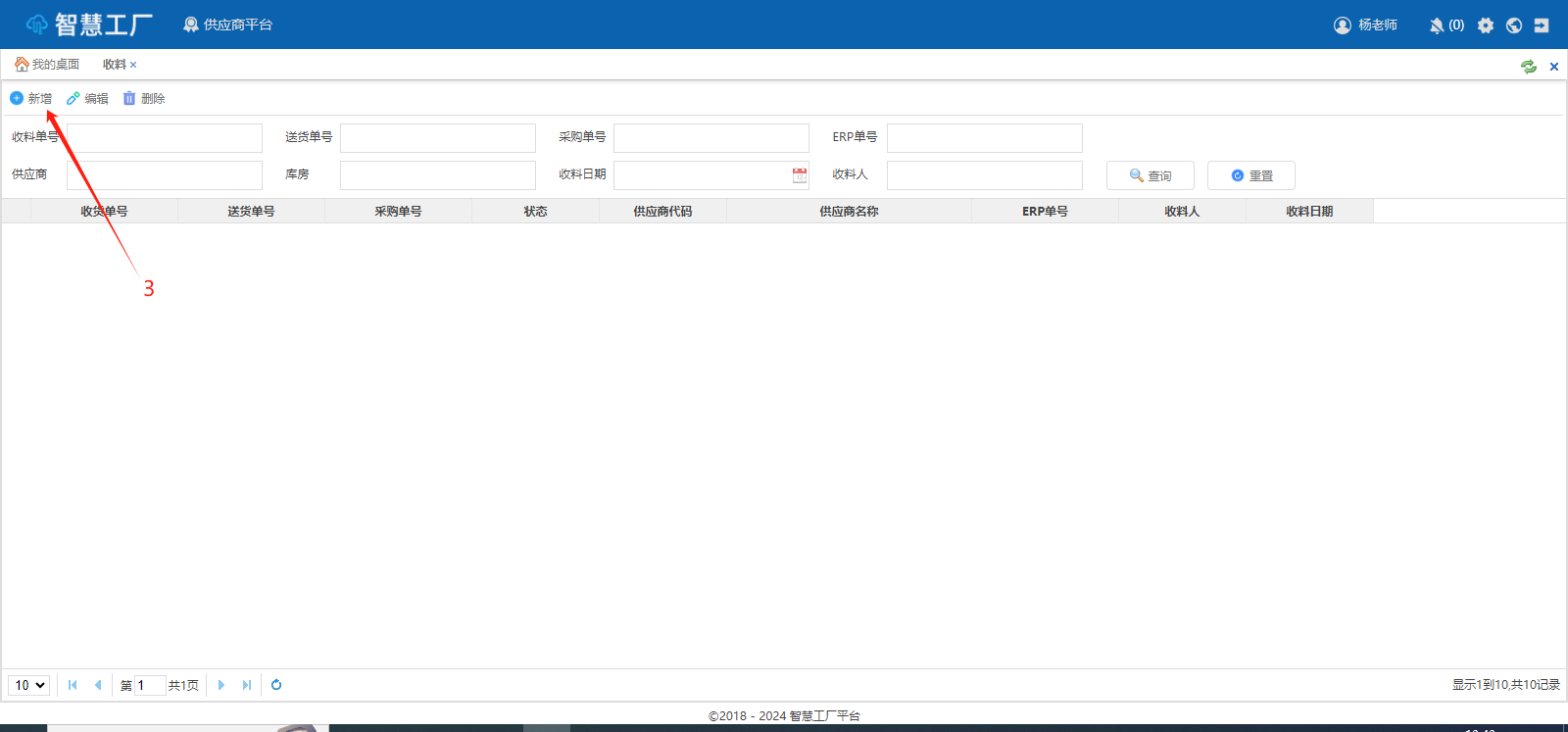Open the 杨老师 user account menu
1568x732 pixels.
point(1366,25)
